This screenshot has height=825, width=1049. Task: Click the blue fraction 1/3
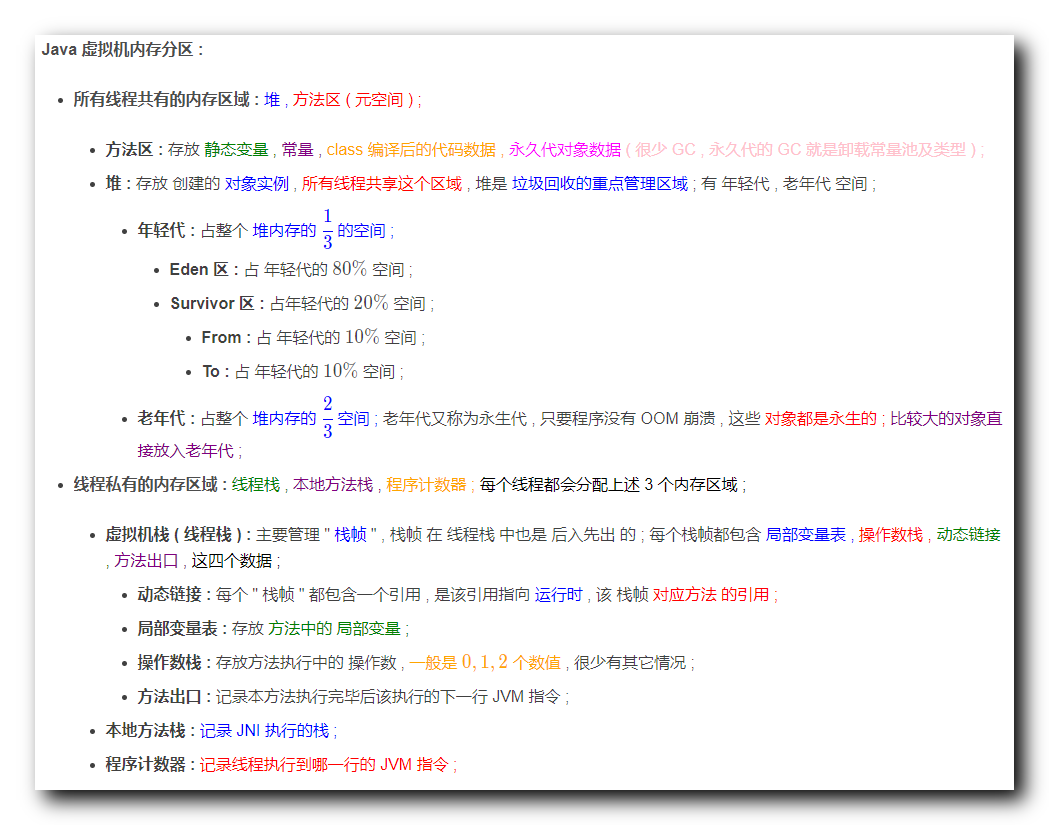pos(327,230)
